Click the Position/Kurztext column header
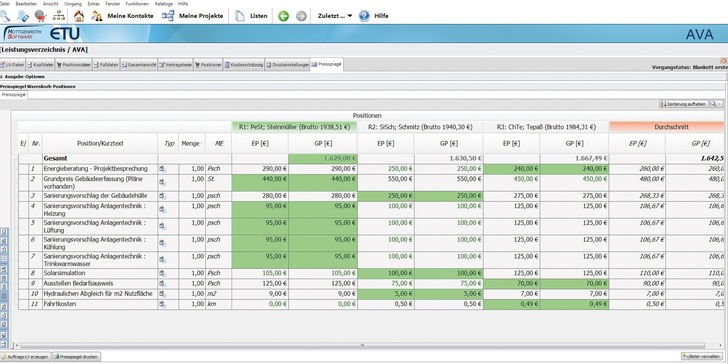The width and height of the screenshot is (728, 364). [x=100, y=144]
